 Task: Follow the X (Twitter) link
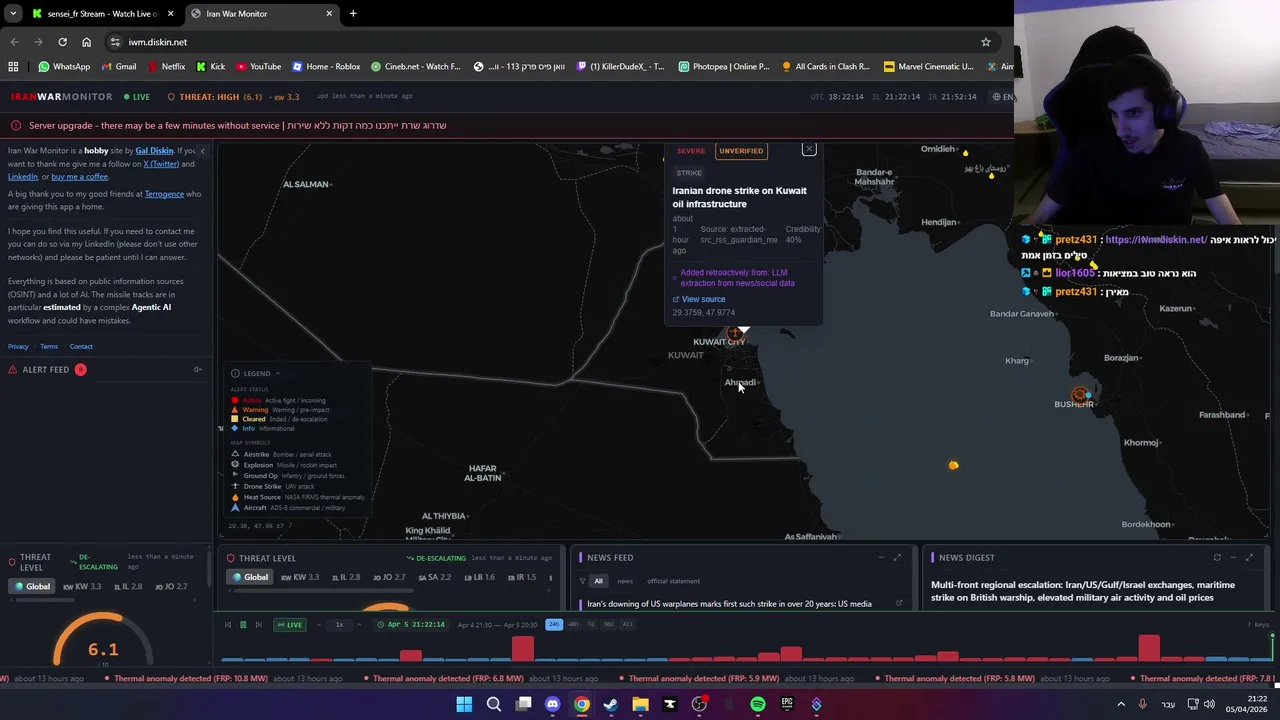click(161, 164)
